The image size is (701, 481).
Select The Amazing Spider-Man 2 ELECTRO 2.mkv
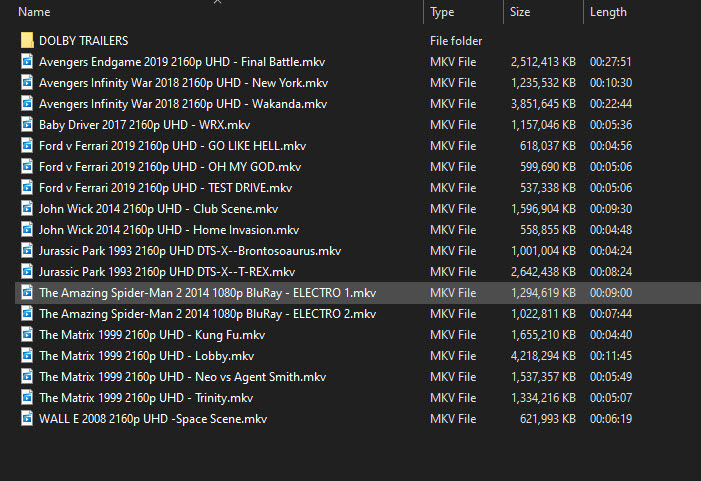coord(207,314)
